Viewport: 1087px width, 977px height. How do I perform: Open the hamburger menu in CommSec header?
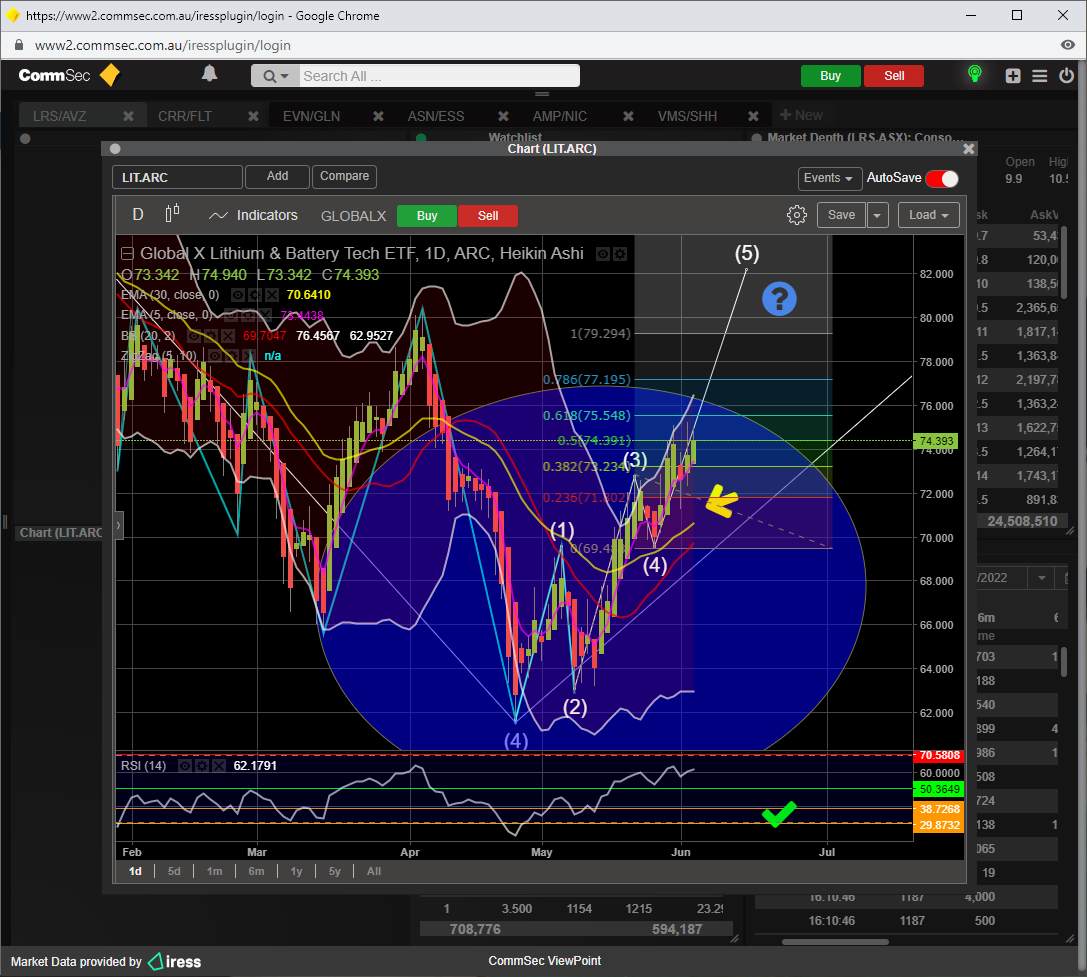(1039, 76)
